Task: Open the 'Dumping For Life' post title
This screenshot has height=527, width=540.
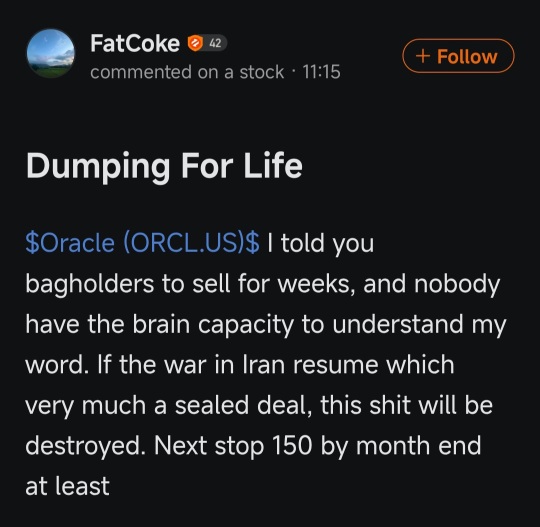Action: 164,166
